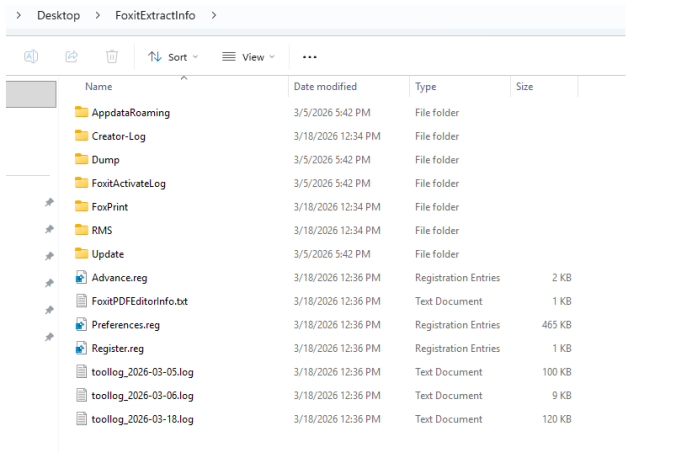This screenshot has width=693, height=458.
Task: Expand the chevron after FoxitExtractInfo breadcrumb
Action: [214, 15]
